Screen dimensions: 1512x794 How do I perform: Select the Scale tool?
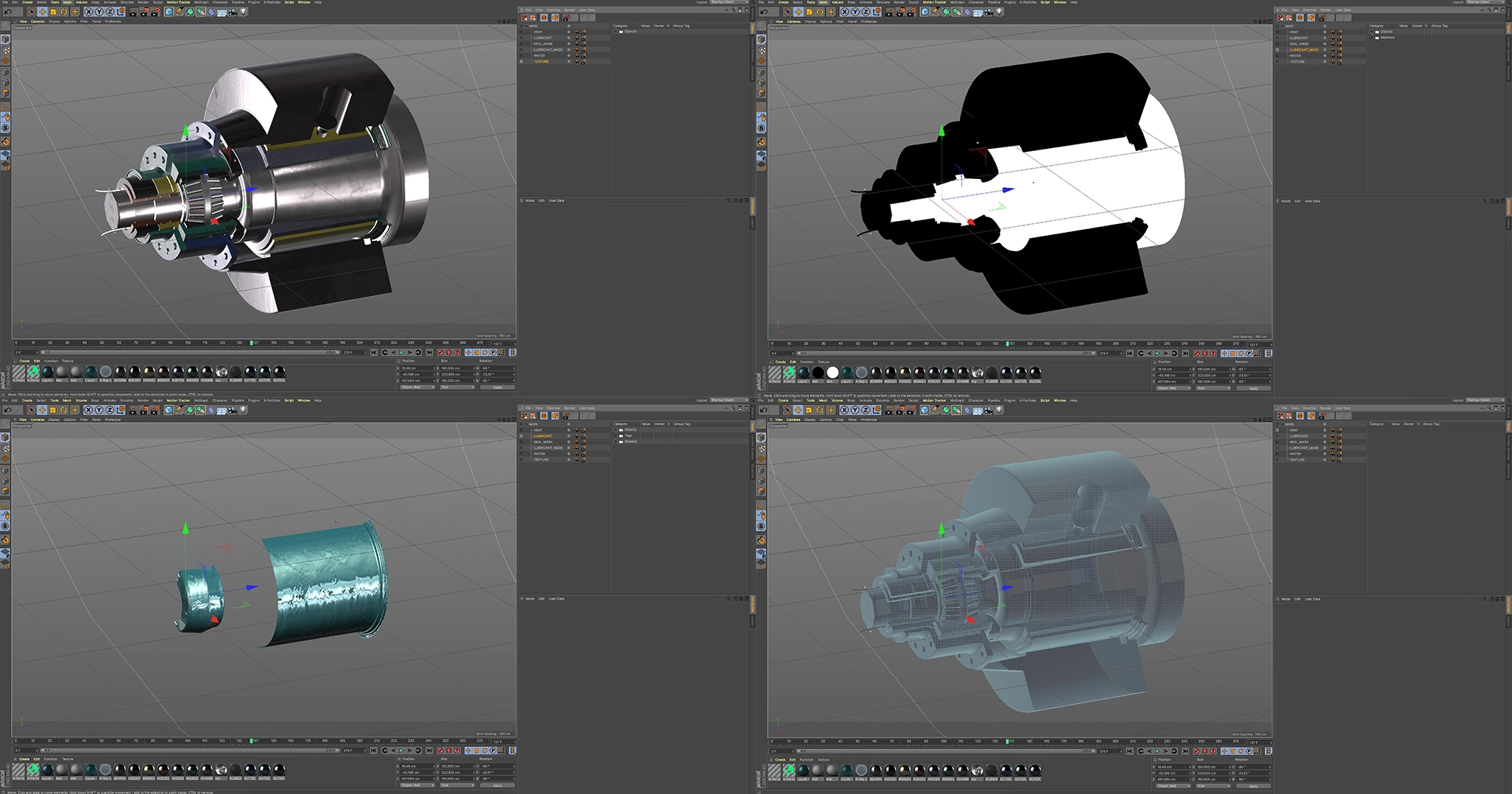point(52,13)
